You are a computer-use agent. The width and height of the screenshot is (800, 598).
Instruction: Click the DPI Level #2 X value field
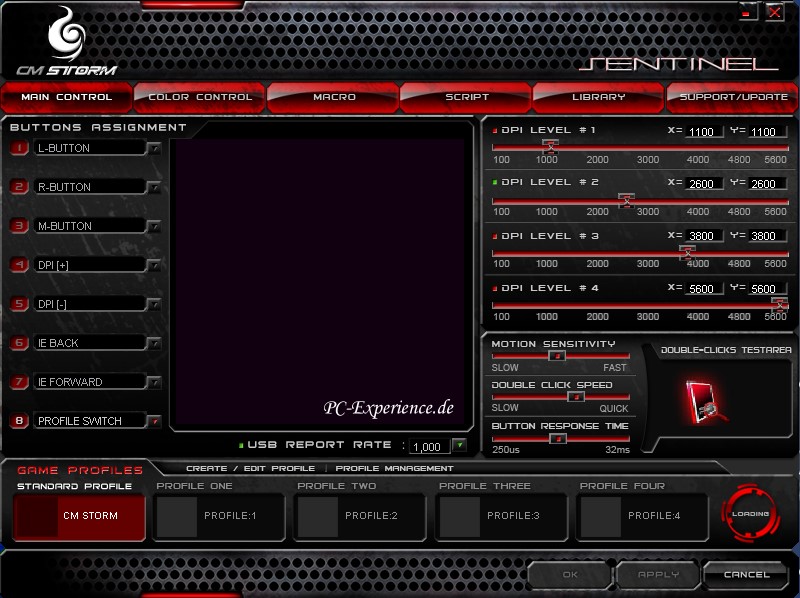(x=704, y=184)
